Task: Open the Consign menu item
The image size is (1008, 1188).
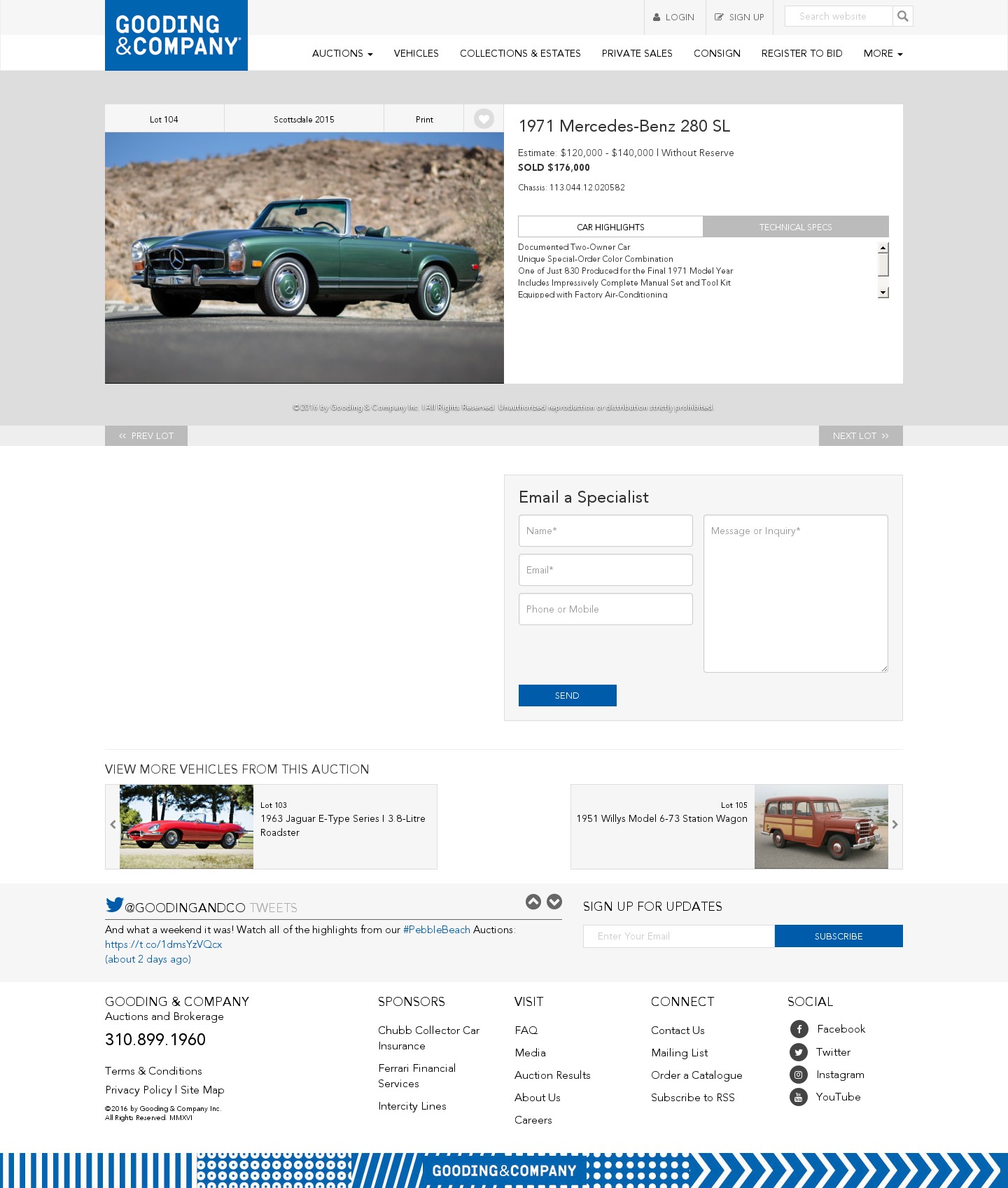Action: 717,53
